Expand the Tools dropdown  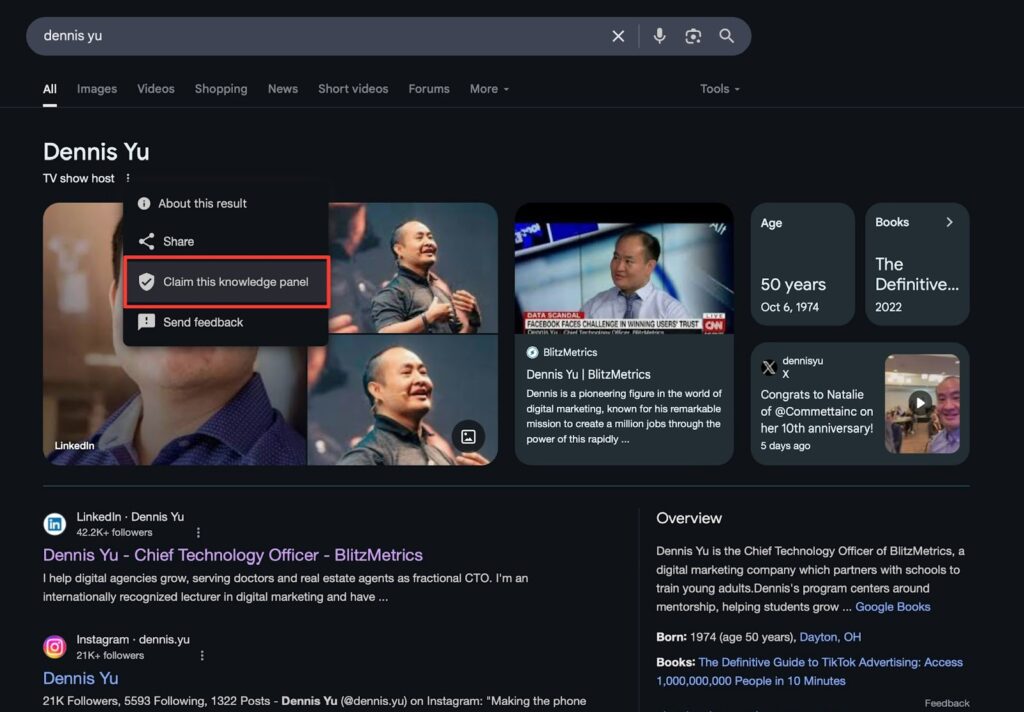[720, 89]
